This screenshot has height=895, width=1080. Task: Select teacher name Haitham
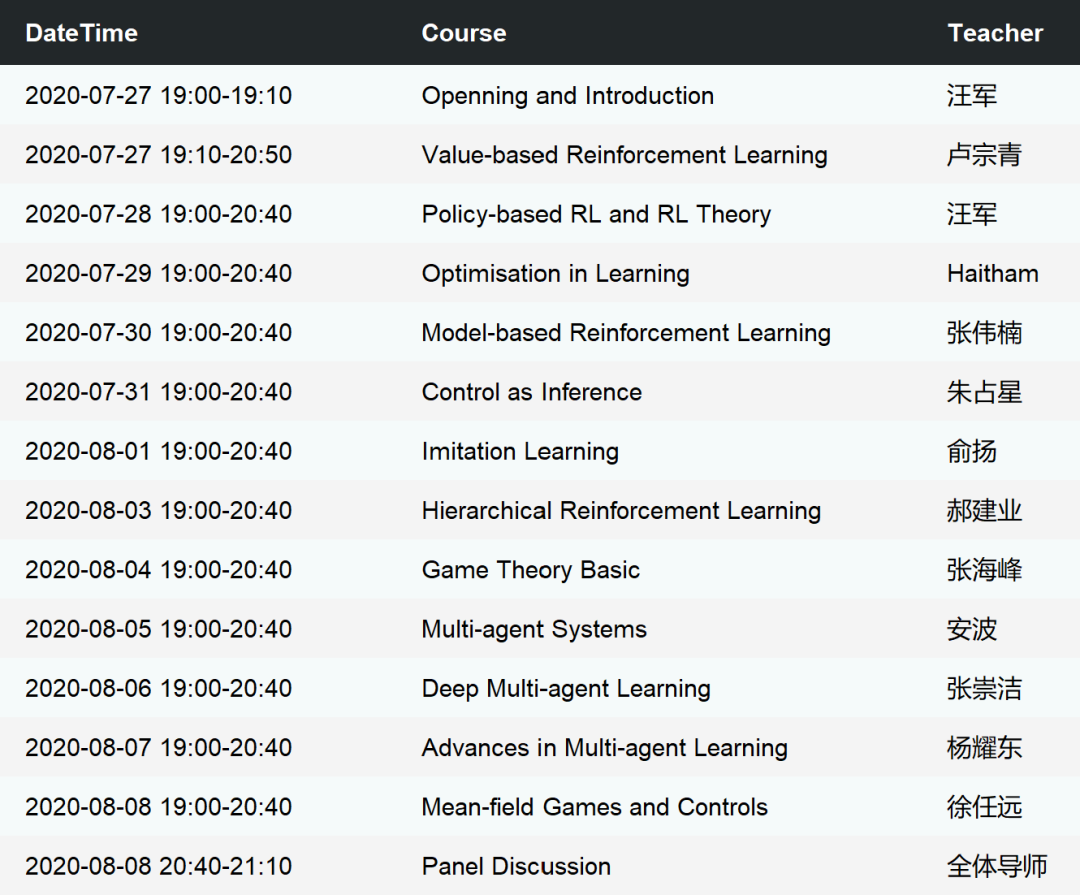(992, 274)
